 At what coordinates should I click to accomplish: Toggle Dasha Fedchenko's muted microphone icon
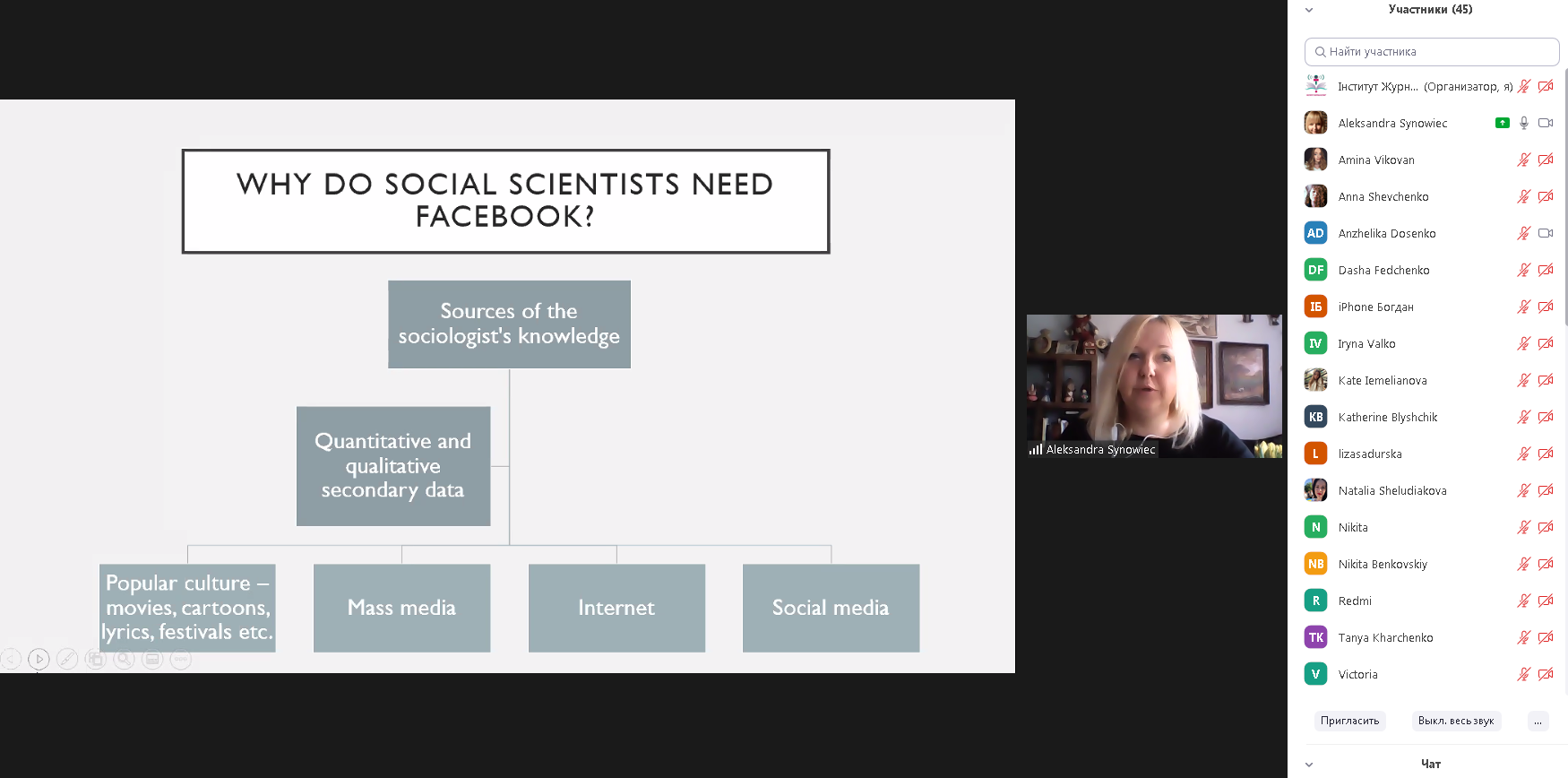pyautogui.click(x=1524, y=270)
